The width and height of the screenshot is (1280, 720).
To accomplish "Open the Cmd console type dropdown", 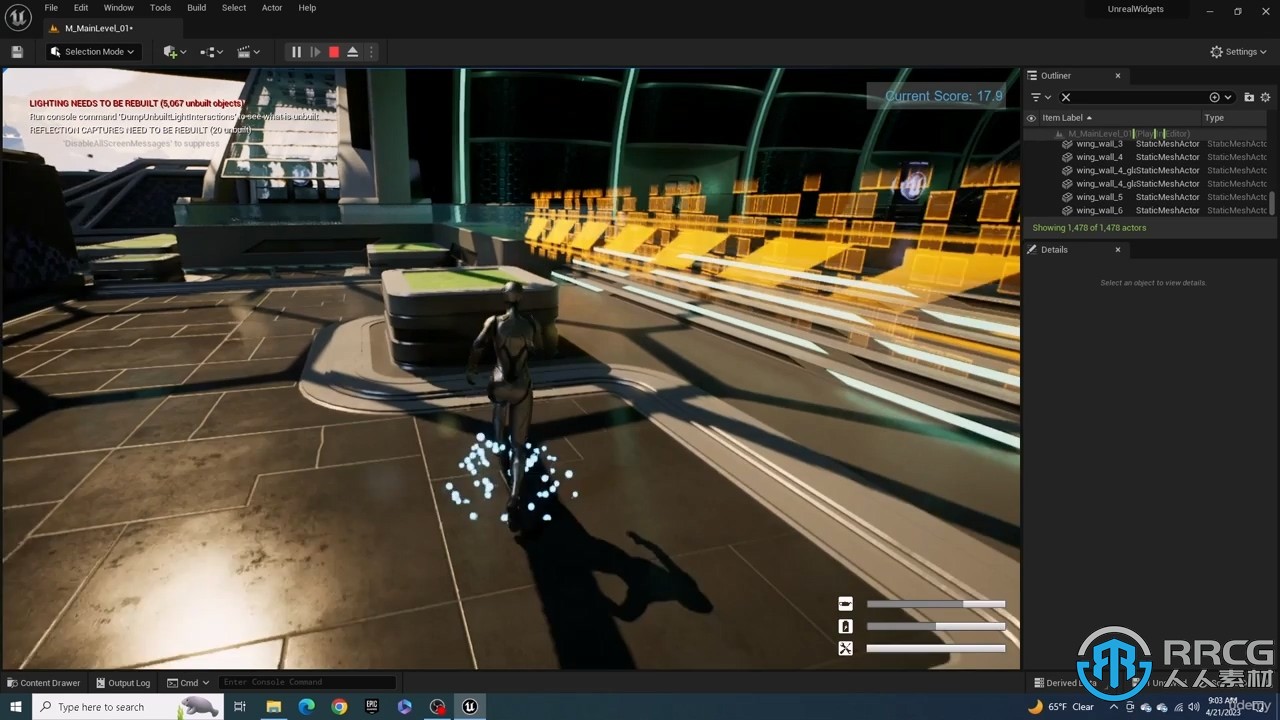I will point(188,683).
